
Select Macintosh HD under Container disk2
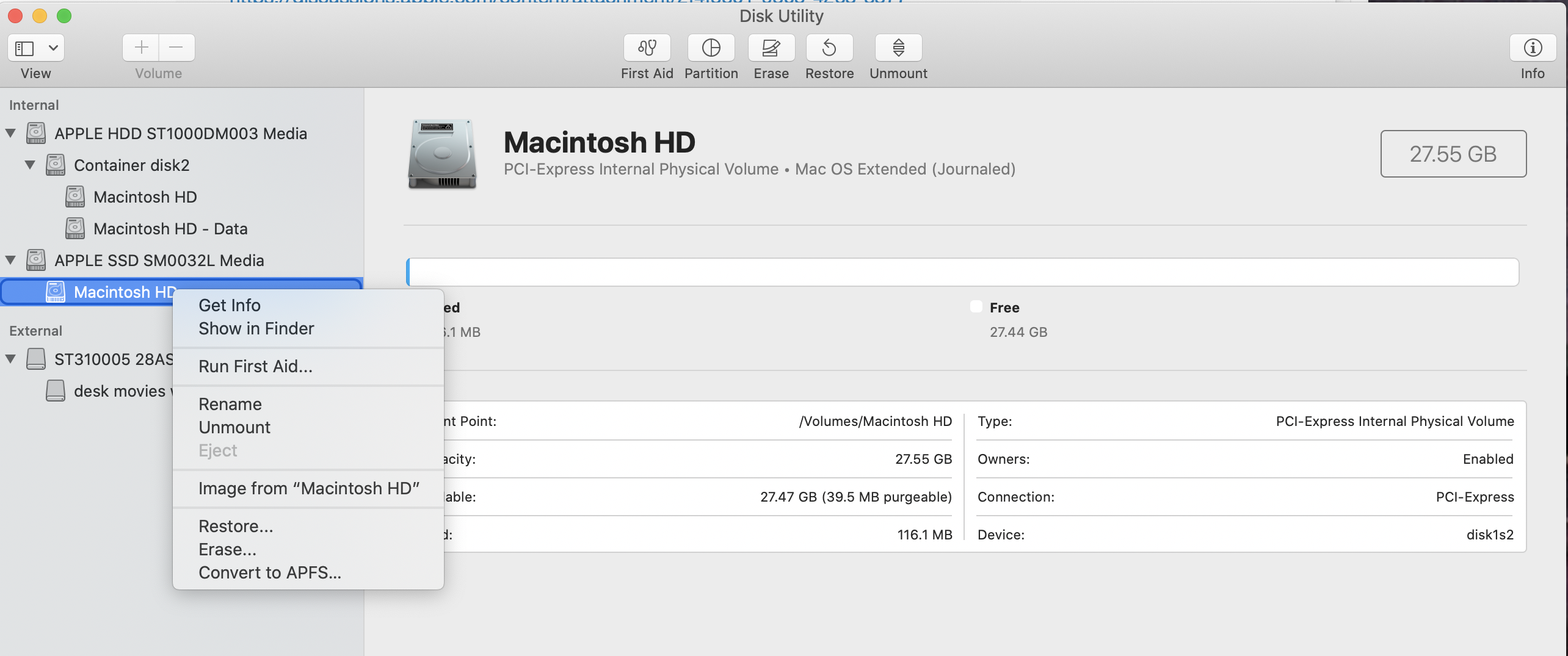click(181, 196)
